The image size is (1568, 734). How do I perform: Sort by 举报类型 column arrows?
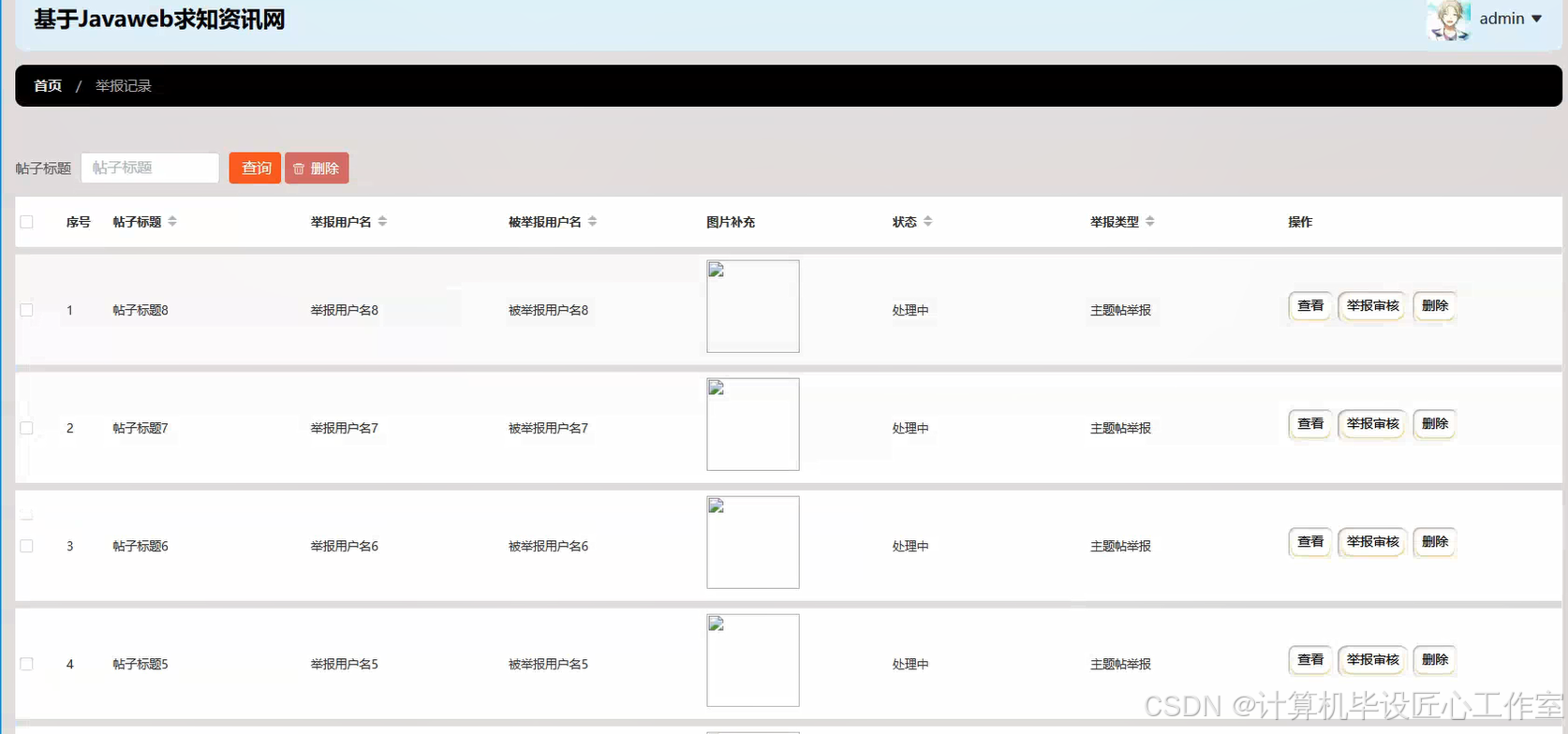(1149, 222)
